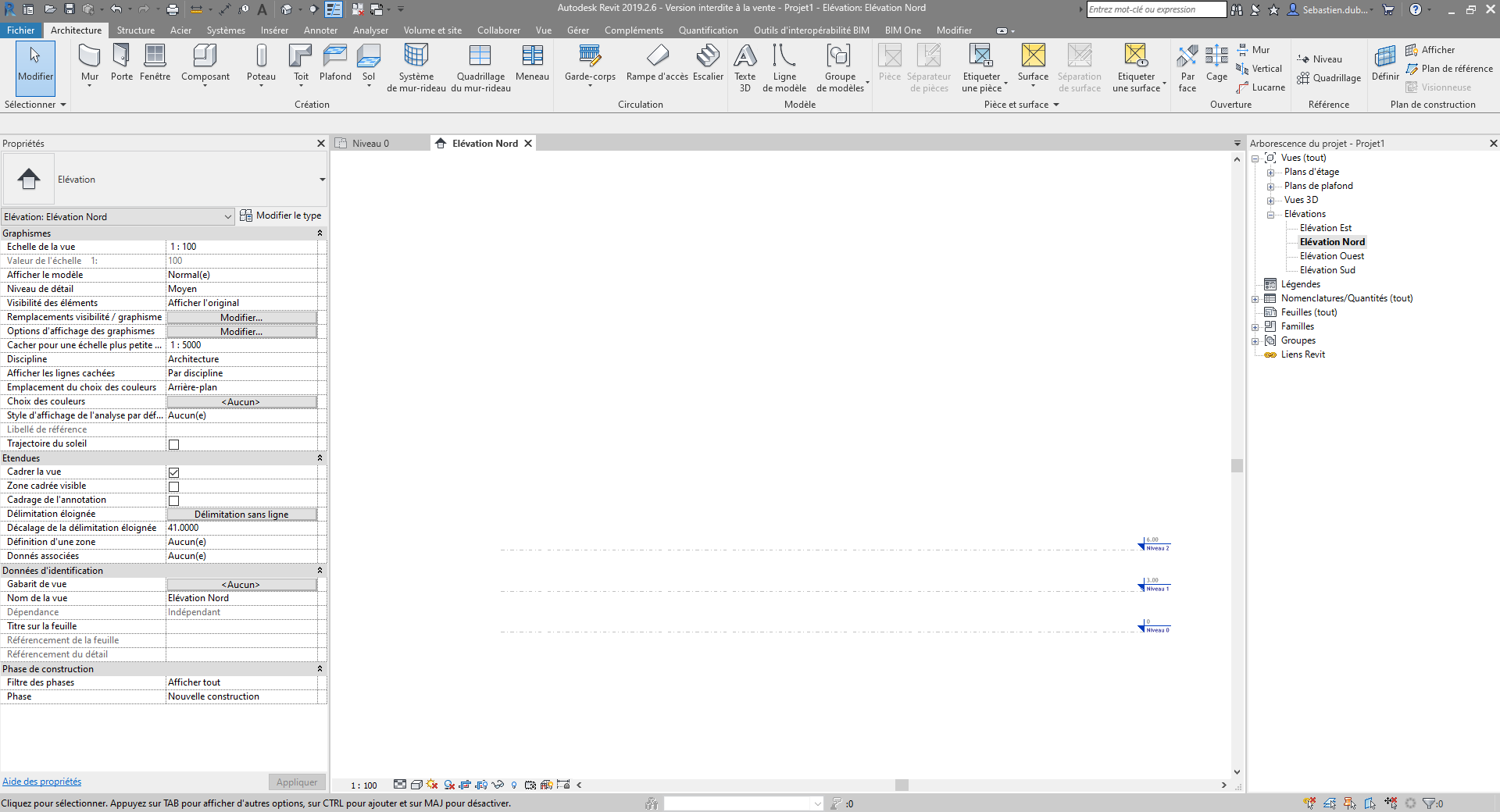The image size is (1500, 812).
Task: Click the Porte door tool
Action: coord(122,62)
